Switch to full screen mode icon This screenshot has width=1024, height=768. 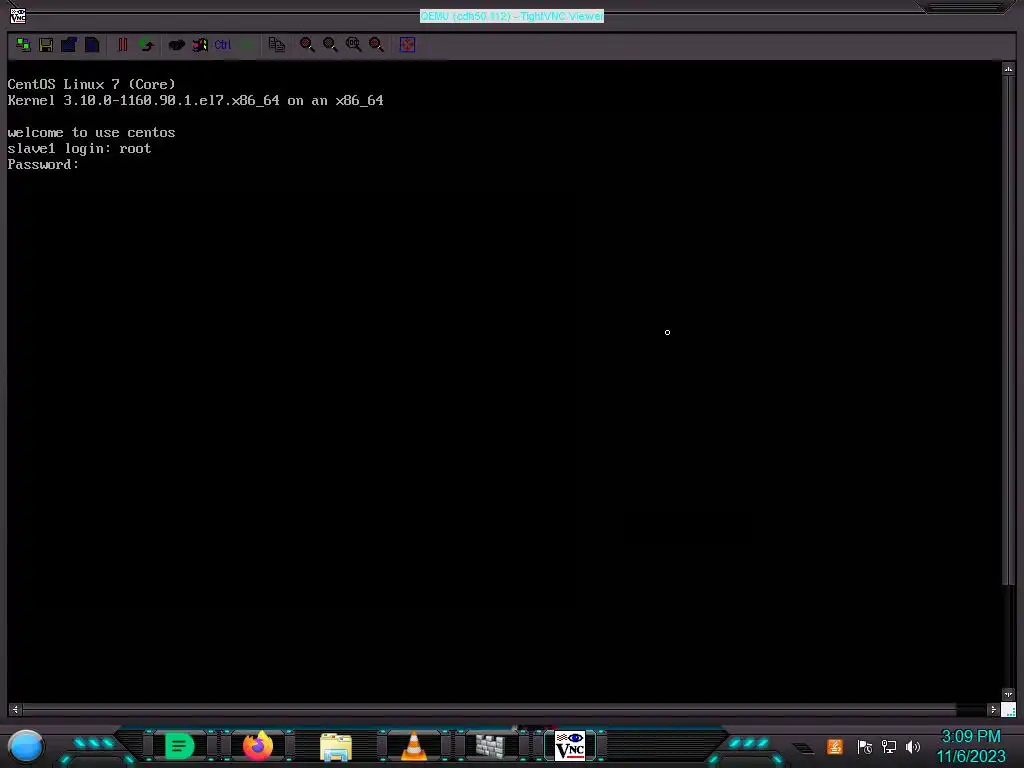pyautogui.click(x=408, y=44)
